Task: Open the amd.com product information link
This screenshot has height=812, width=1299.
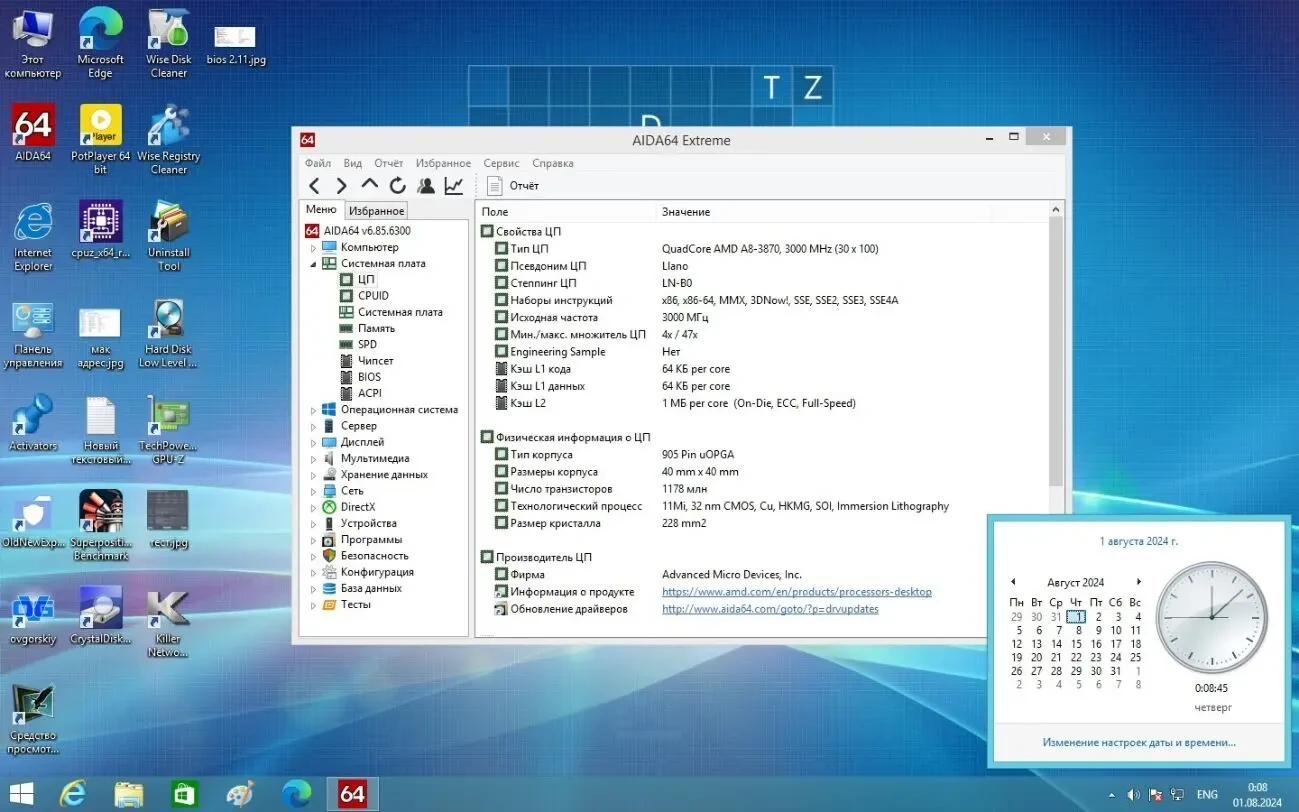Action: coord(796,592)
